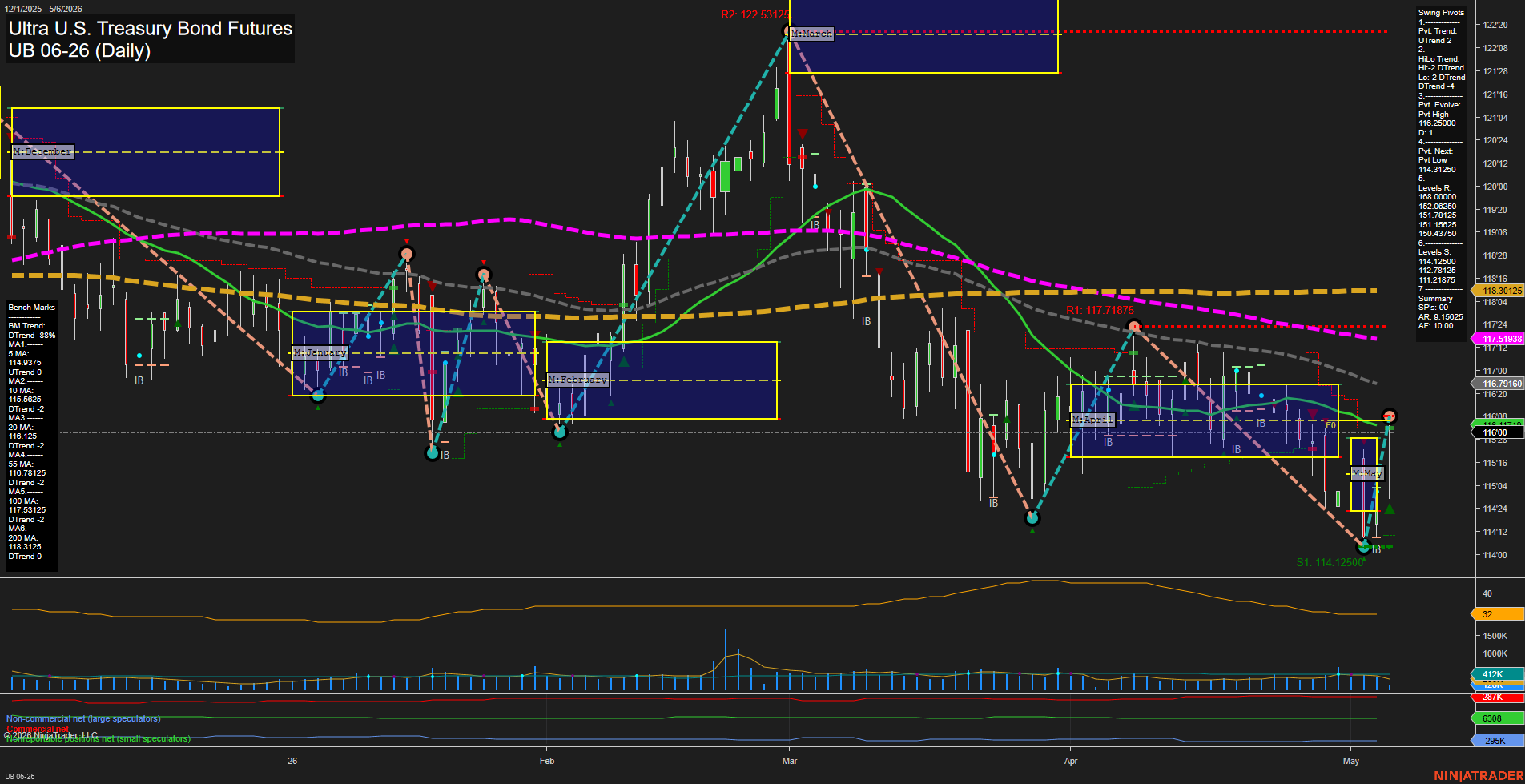Click the F0 label beside the April box
The height and width of the screenshot is (784, 1525).
(1330, 426)
